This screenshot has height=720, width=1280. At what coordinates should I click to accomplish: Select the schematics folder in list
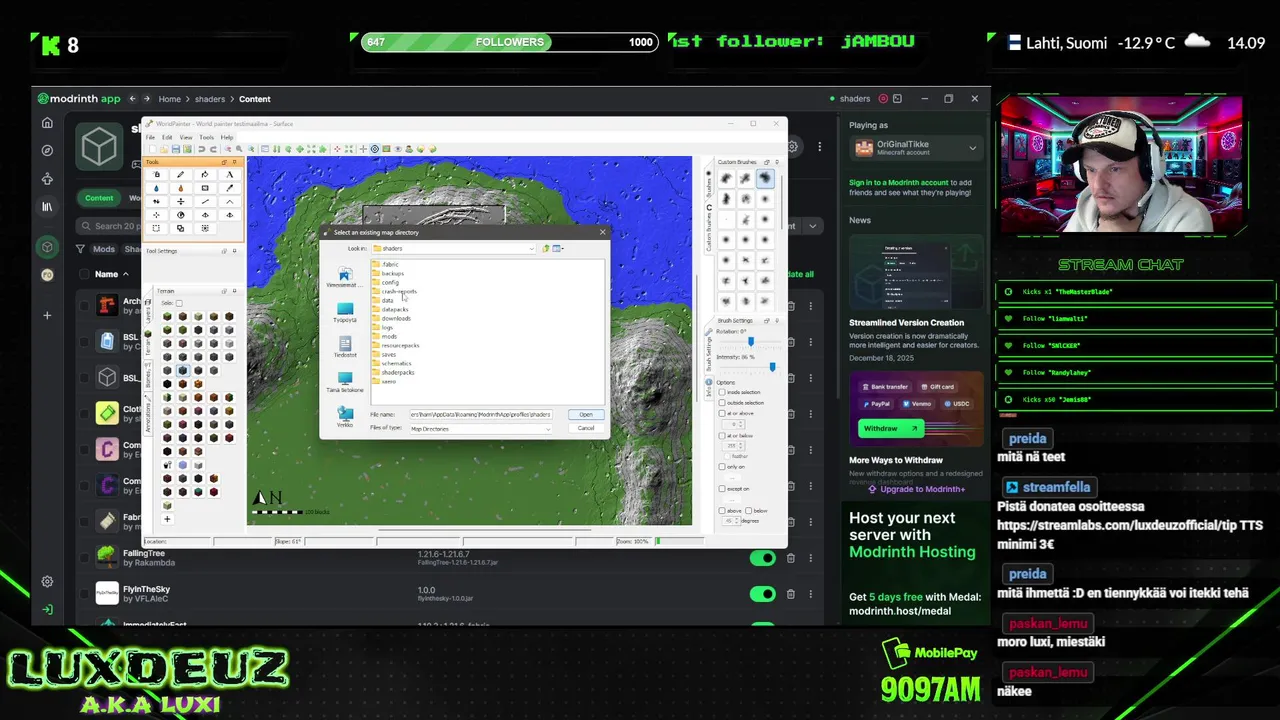[x=392, y=363]
